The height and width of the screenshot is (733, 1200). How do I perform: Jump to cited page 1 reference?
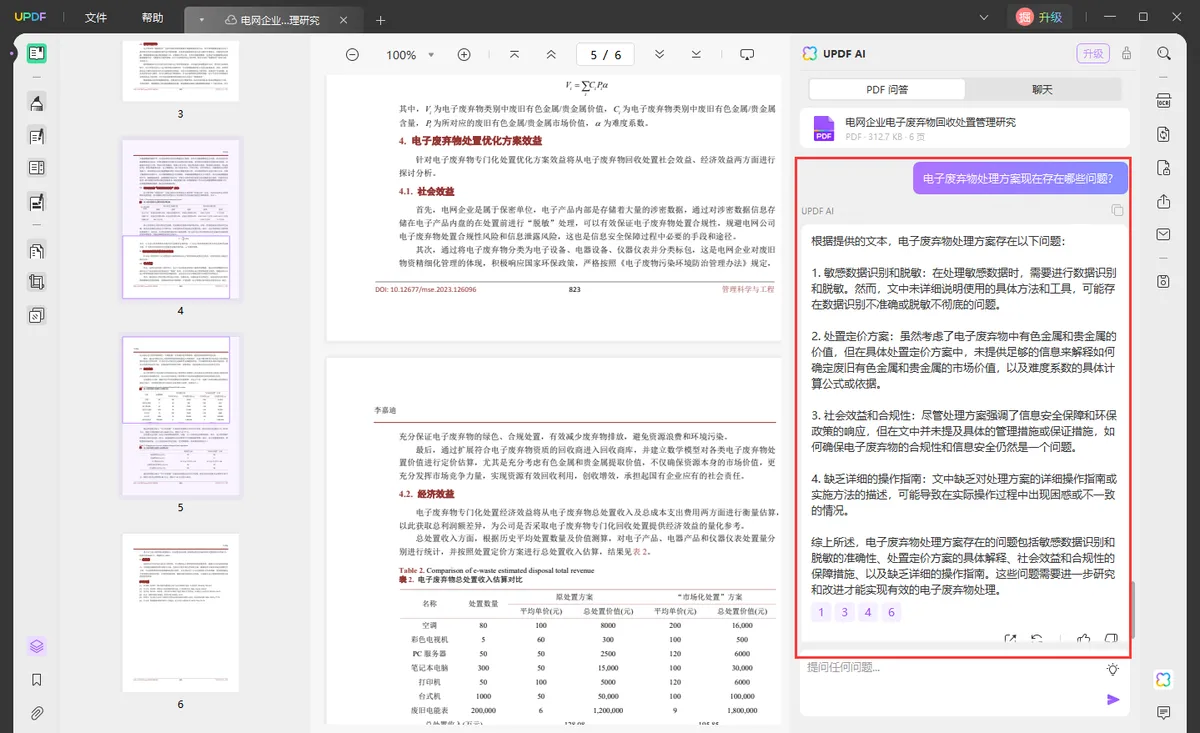pos(822,613)
